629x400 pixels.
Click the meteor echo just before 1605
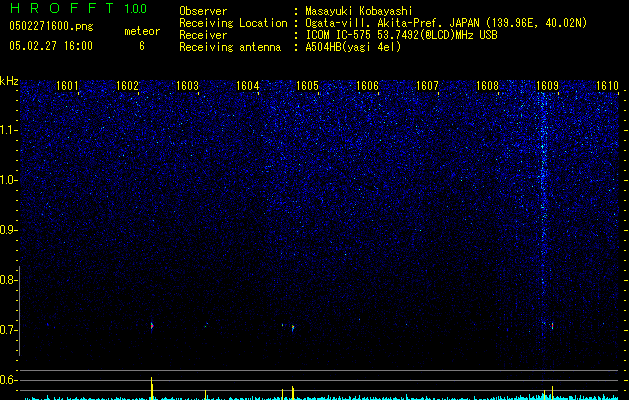point(293,328)
